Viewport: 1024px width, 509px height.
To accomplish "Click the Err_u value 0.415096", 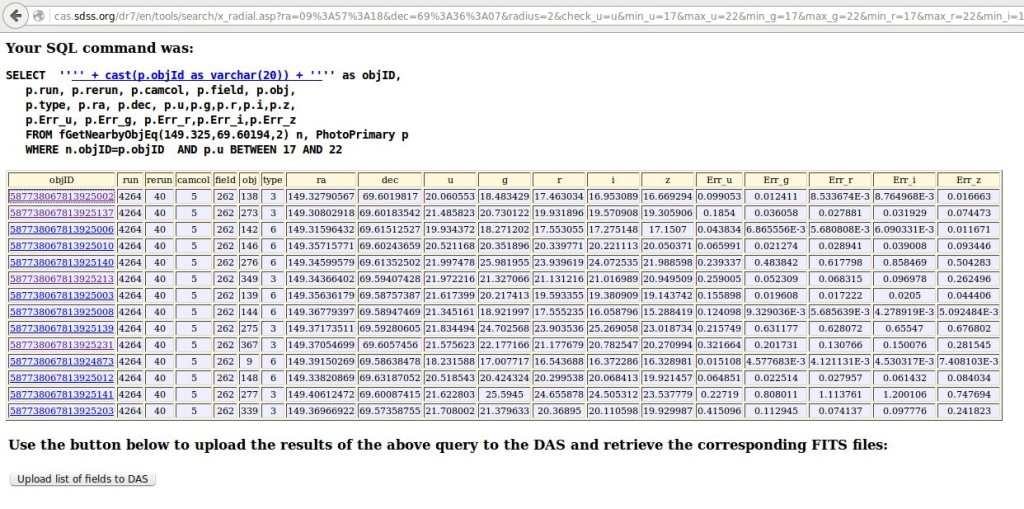I will click(719, 411).
